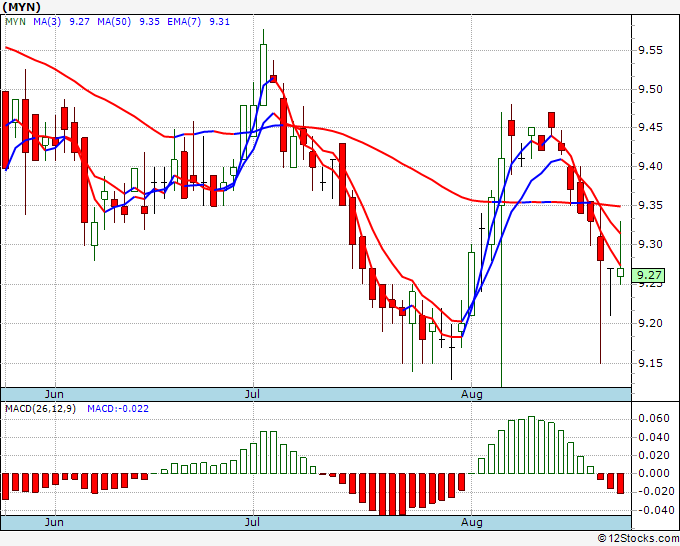680x546 pixels.
Task: Click the MA(50) value 9.35
Action: coord(149,21)
